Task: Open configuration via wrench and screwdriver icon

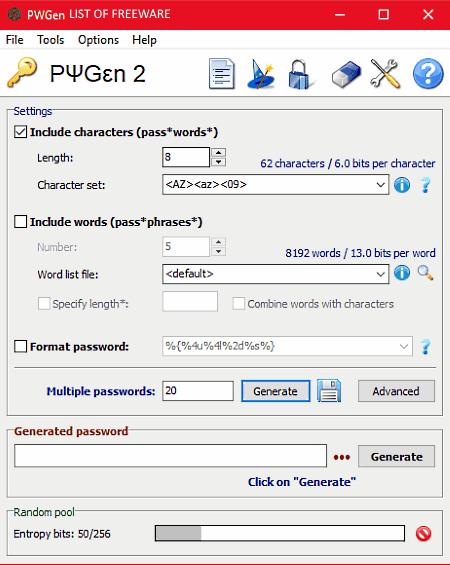Action: [385, 74]
